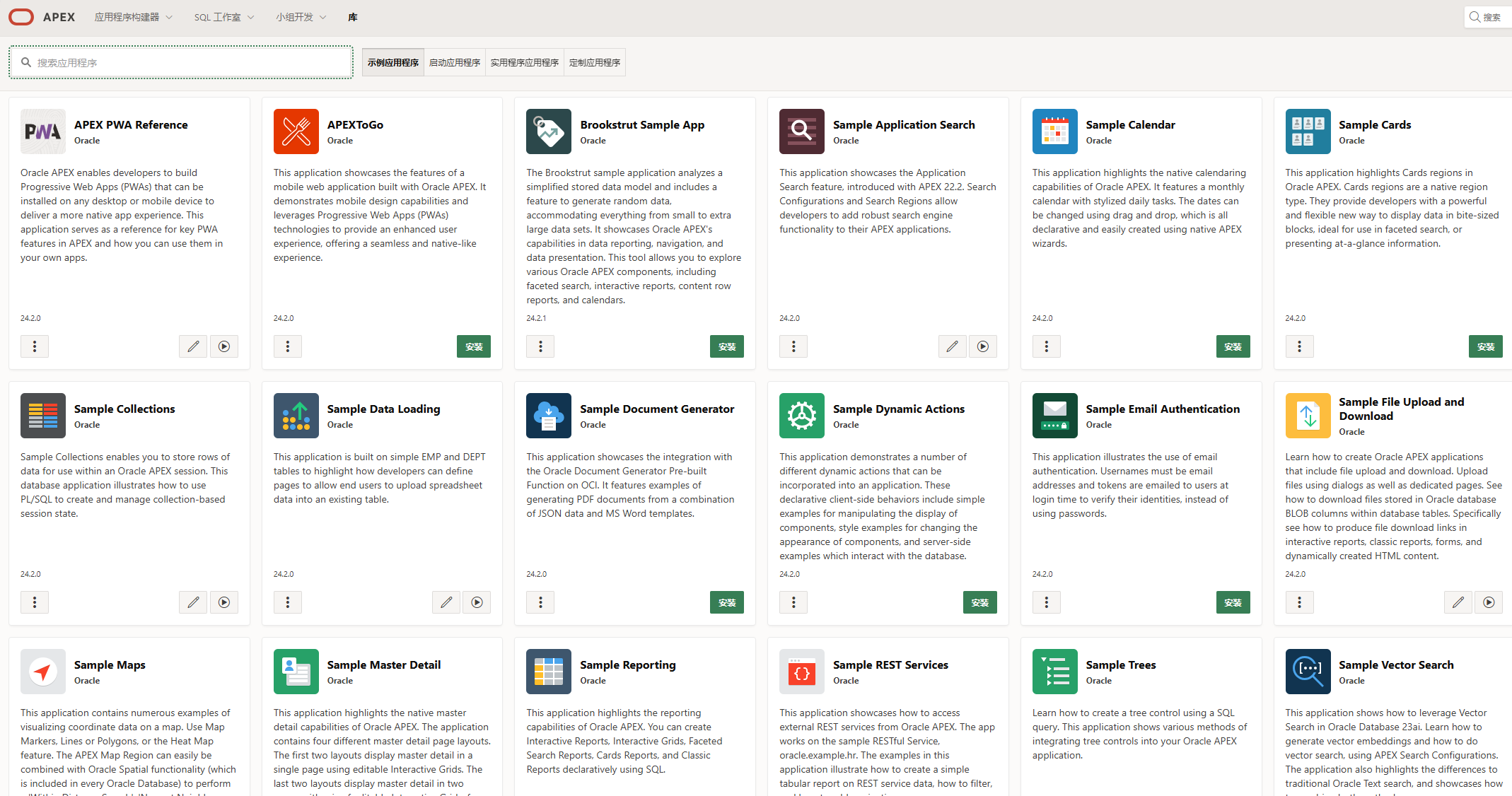Click the Sample Calendar app icon

pyautogui.click(x=1055, y=131)
